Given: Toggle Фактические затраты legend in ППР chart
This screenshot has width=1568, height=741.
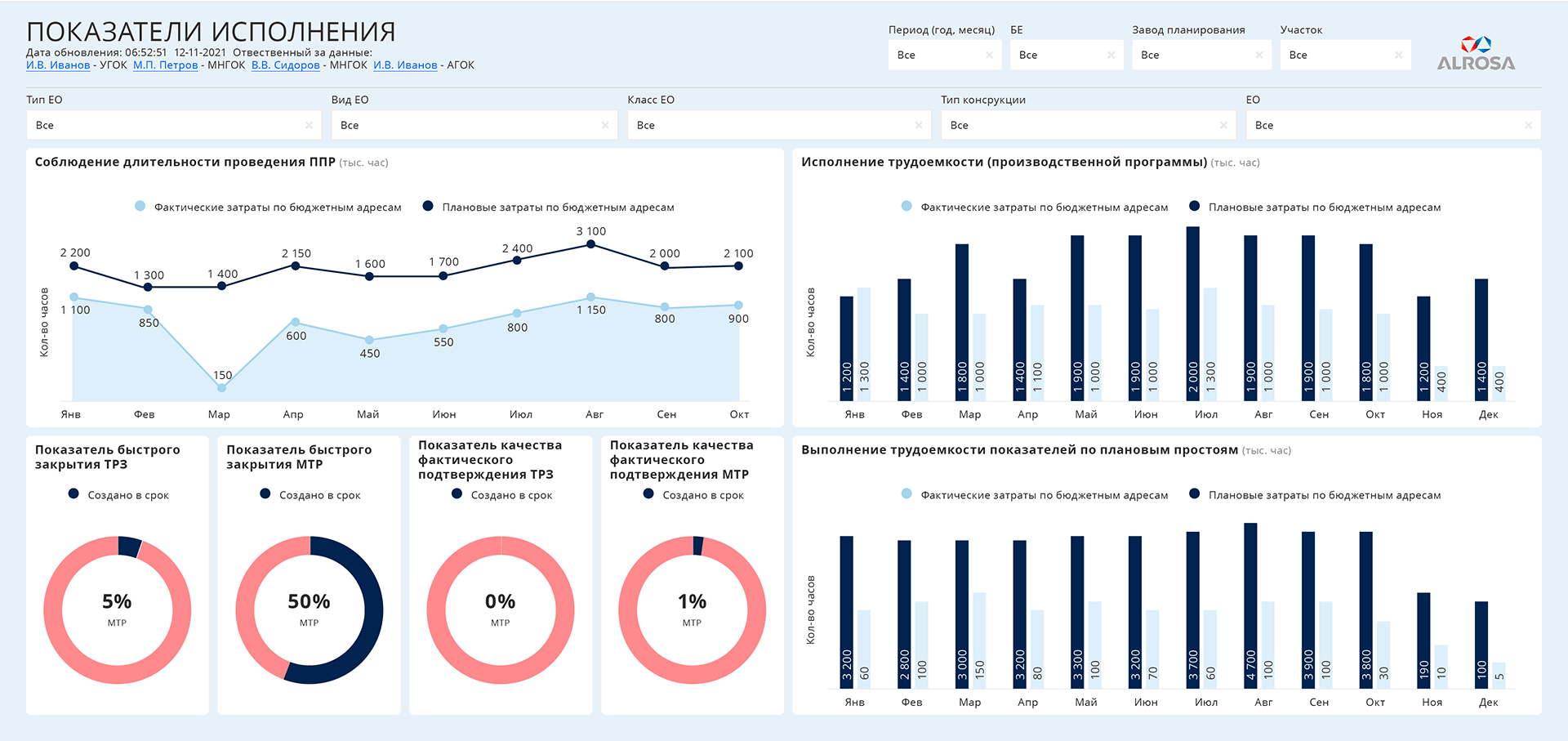Looking at the screenshot, I should 269,208.
